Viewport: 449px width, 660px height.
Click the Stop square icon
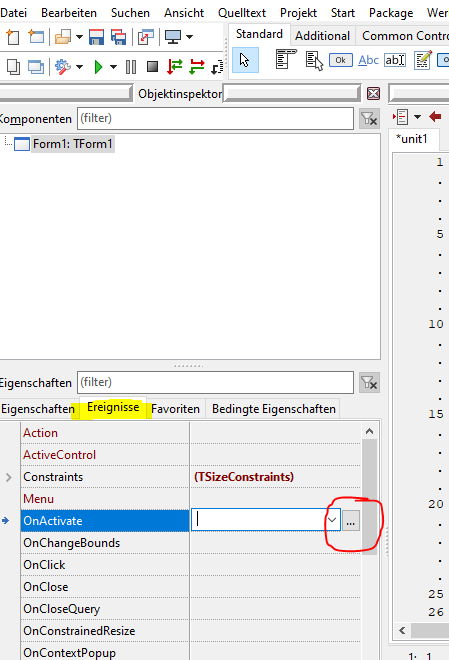(x=152, y=67)
